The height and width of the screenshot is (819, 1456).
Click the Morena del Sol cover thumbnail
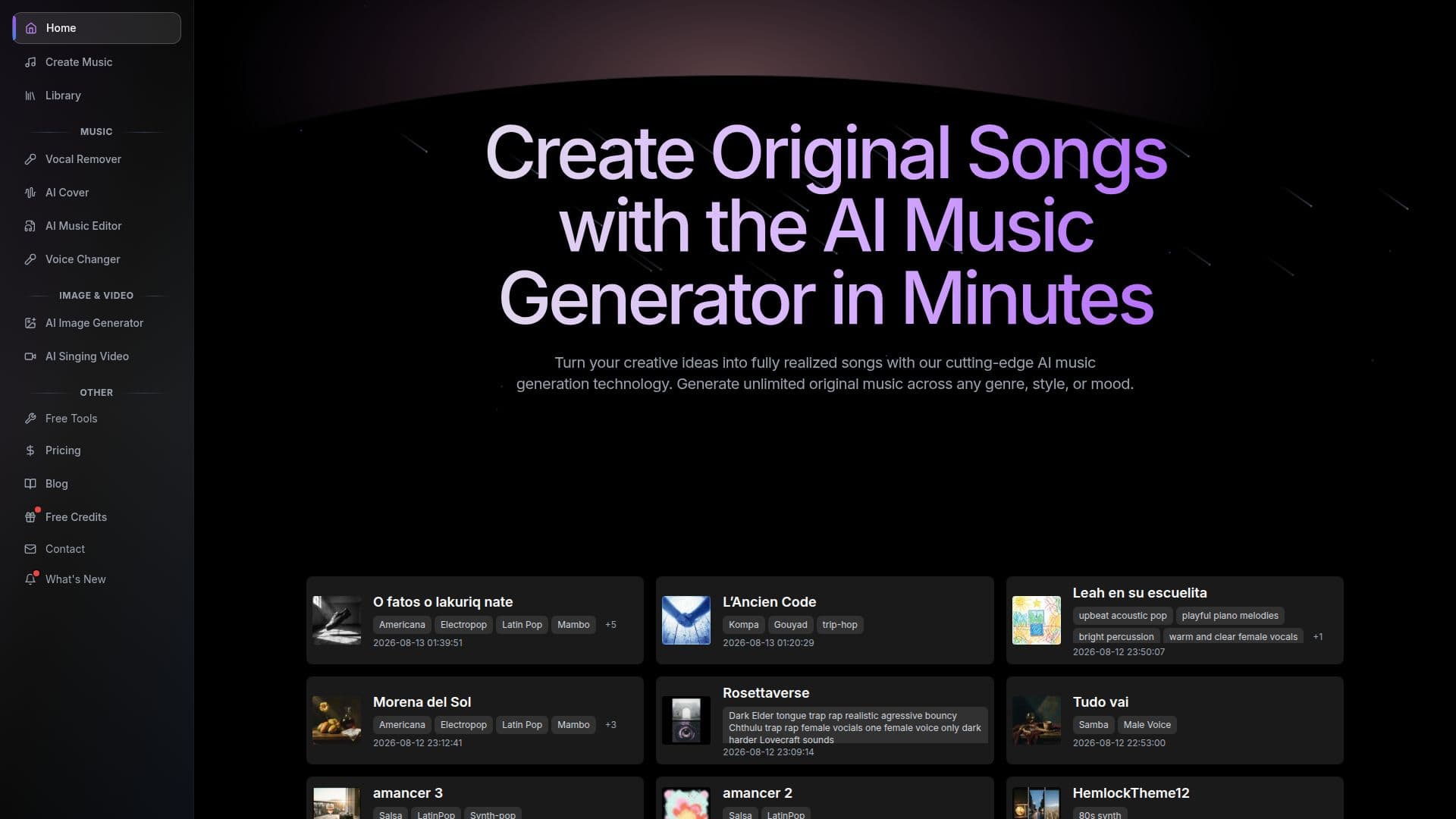coord(337,720)
